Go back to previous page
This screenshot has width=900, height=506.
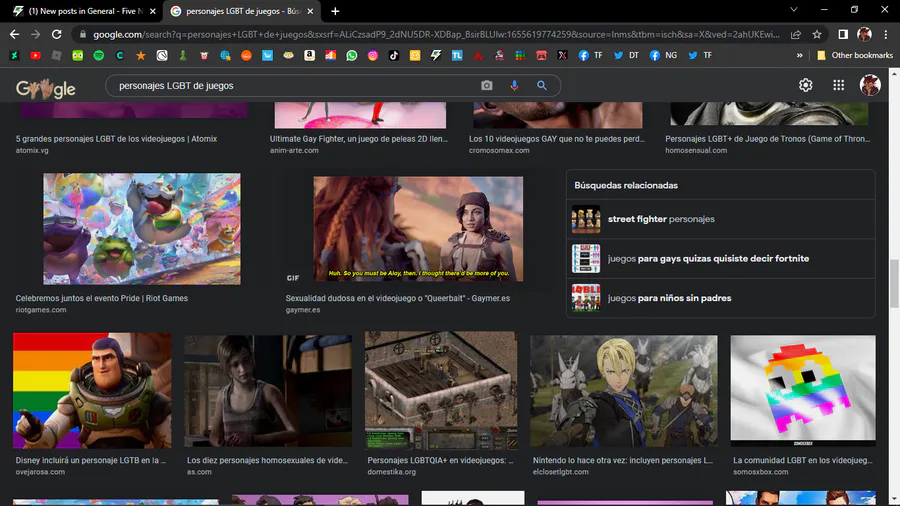14,34
